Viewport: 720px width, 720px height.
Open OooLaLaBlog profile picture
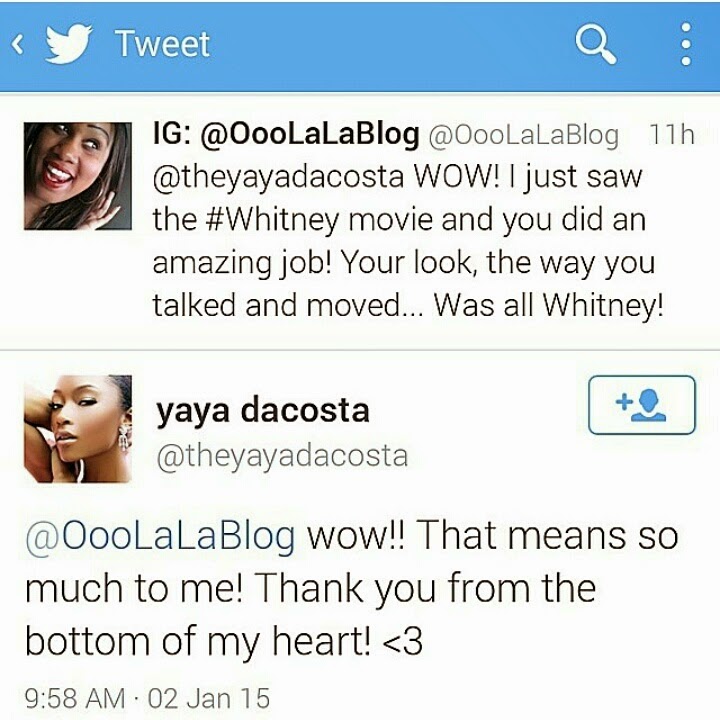78,176
